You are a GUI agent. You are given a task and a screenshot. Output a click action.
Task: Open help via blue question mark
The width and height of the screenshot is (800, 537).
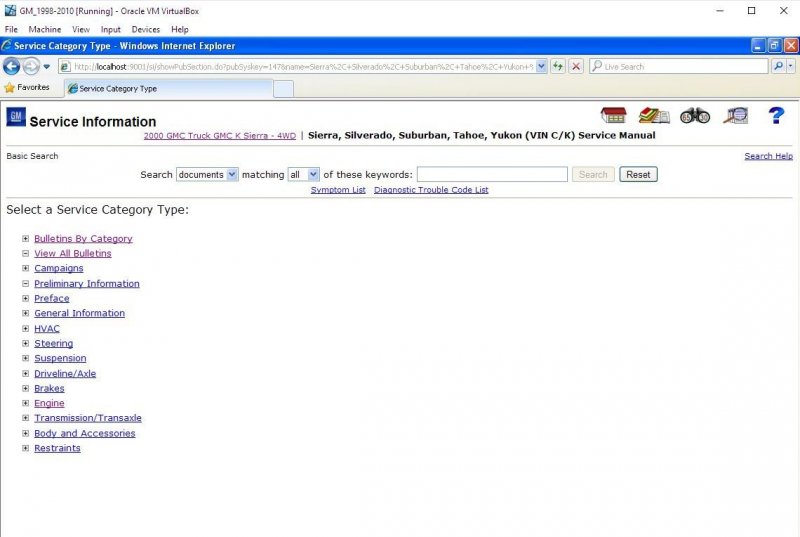point(776,116)
